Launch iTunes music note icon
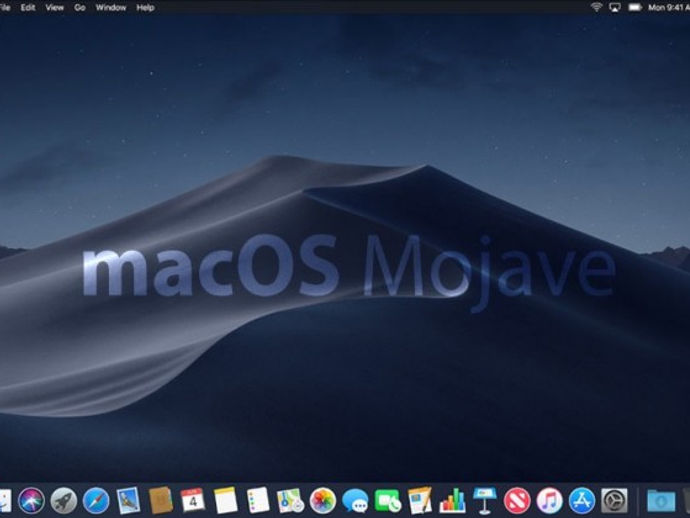This screenshot has width=690, height=518. pyautogui.click(x=550, y=501)
